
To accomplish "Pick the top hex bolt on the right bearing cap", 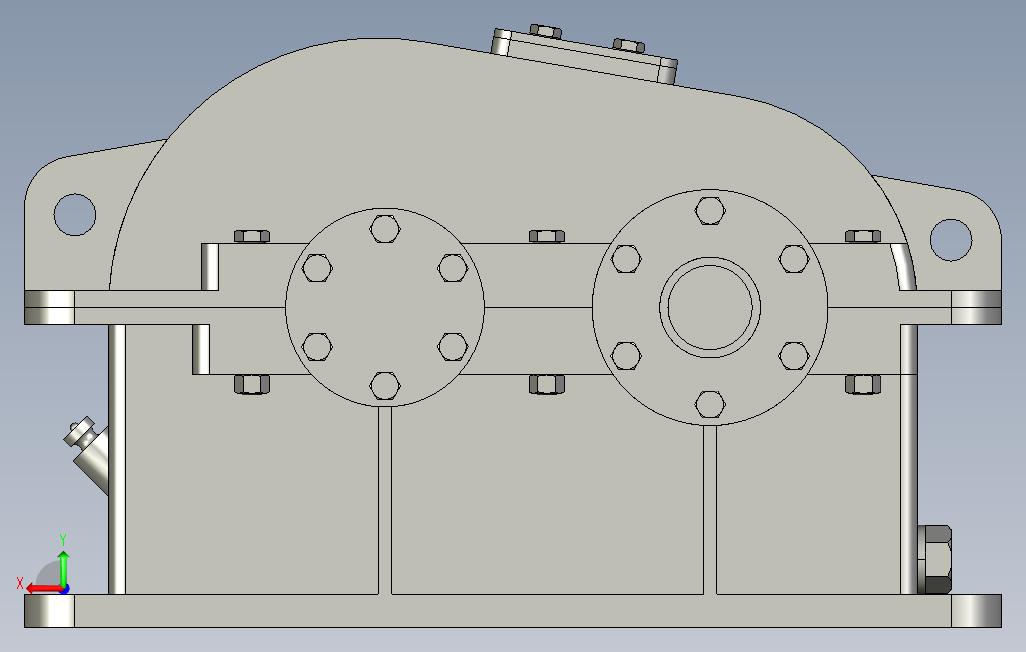I will pyautogui.click(x=710, y=210).
